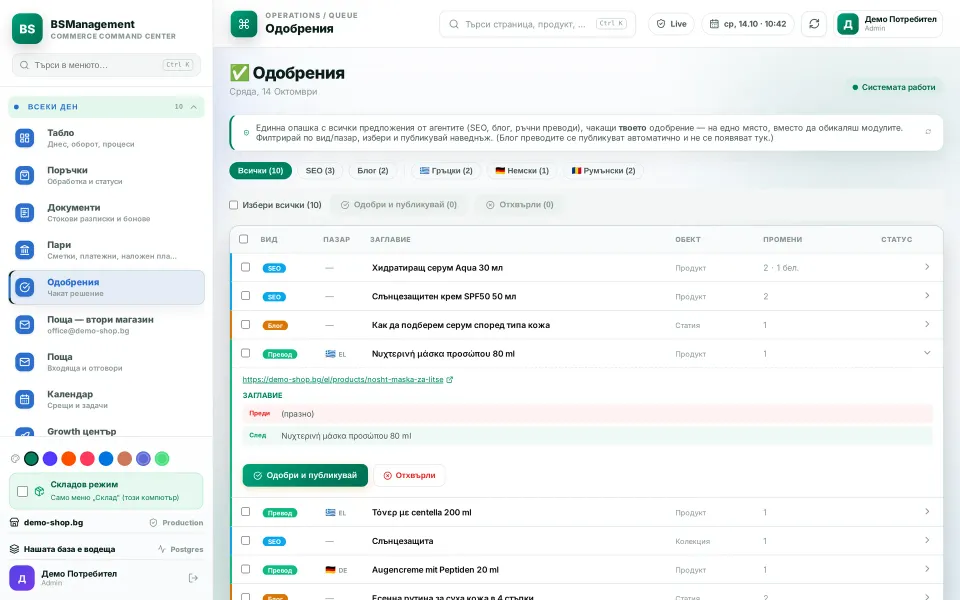This screenshot has height=600, width=960.
Task: Expand the Augencreme mit Peptiden row
Action: click(x=927, y=569)
